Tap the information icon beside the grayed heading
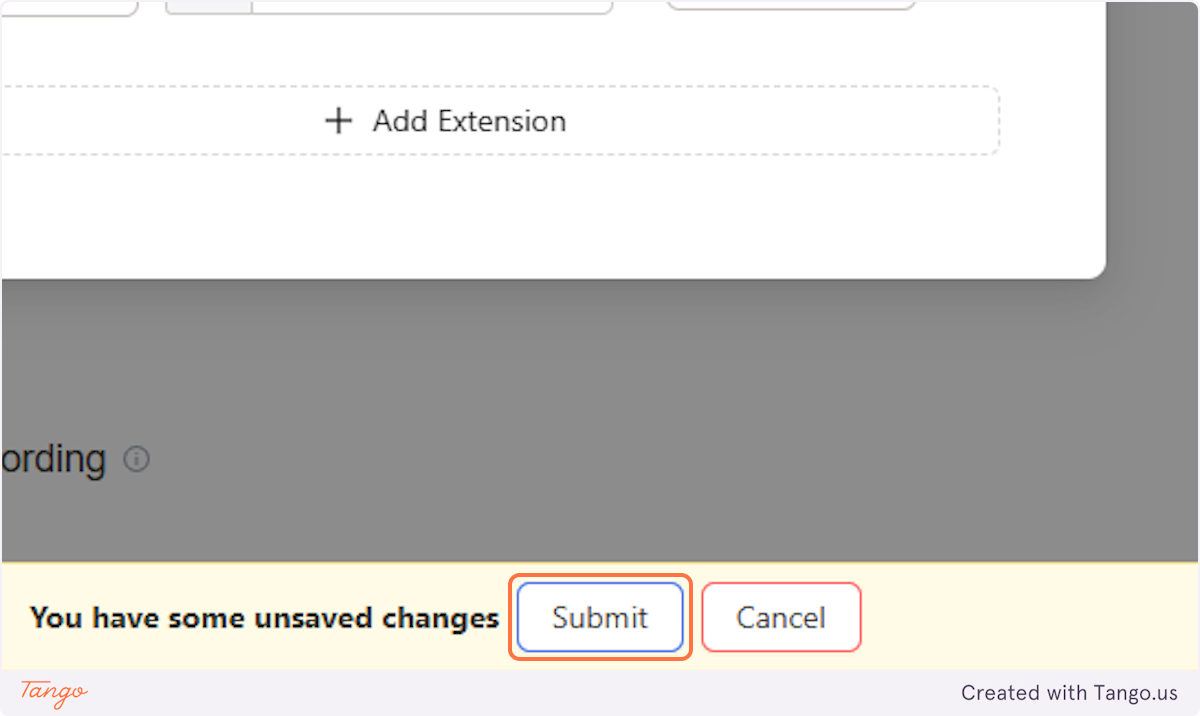 coord(136,458)
